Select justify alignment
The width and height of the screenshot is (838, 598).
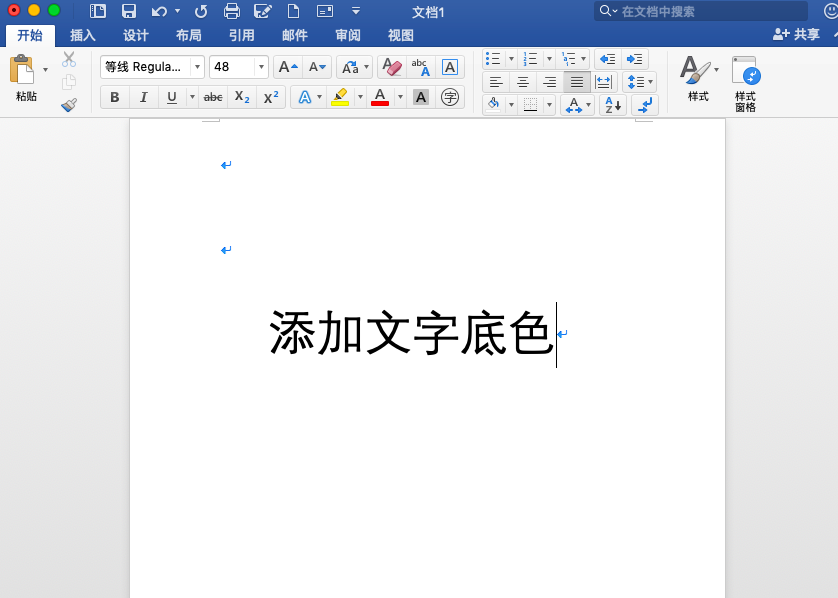click(x=577, y=82)
